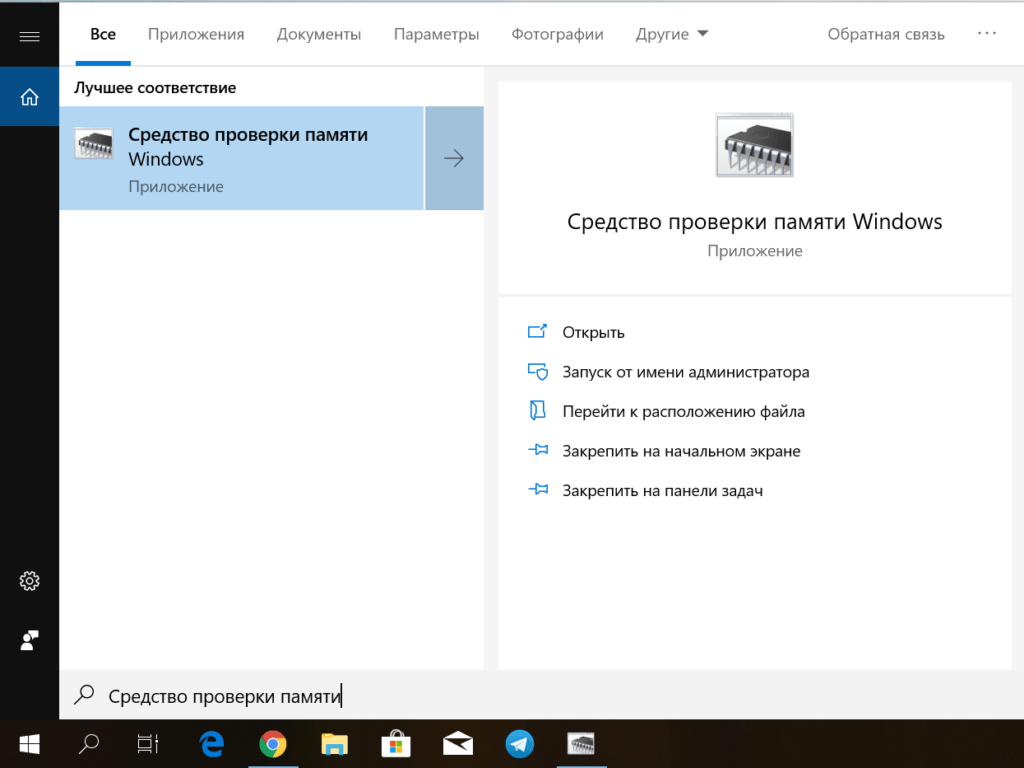Switch to the Все tab
Image resolution: width=1024 pixels, height=768 pixels.
point(103,34)
